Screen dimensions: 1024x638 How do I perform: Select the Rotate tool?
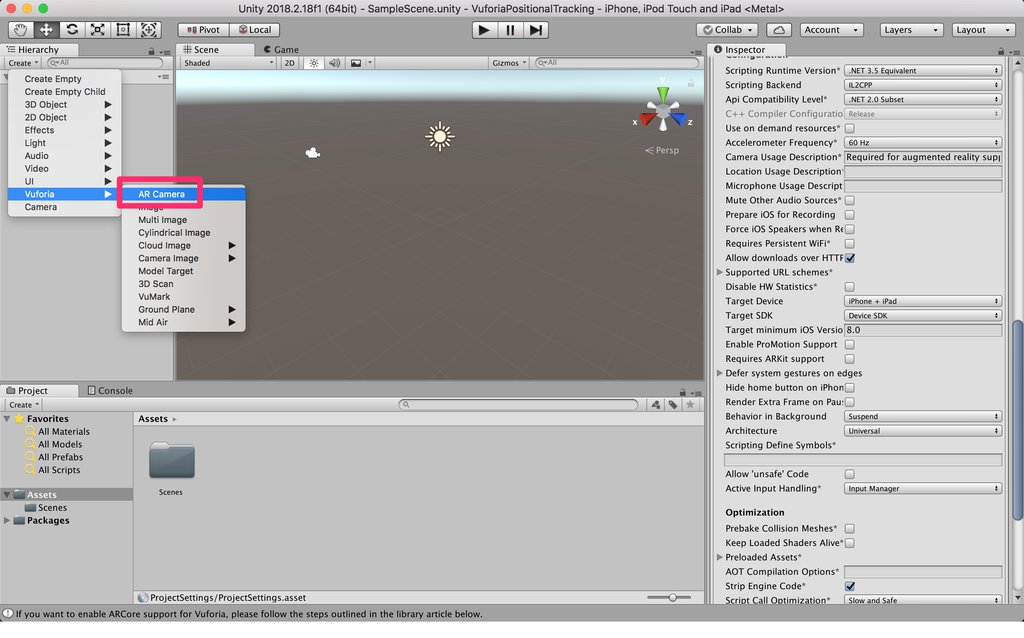pyautogui.click(x=72, y=30)
